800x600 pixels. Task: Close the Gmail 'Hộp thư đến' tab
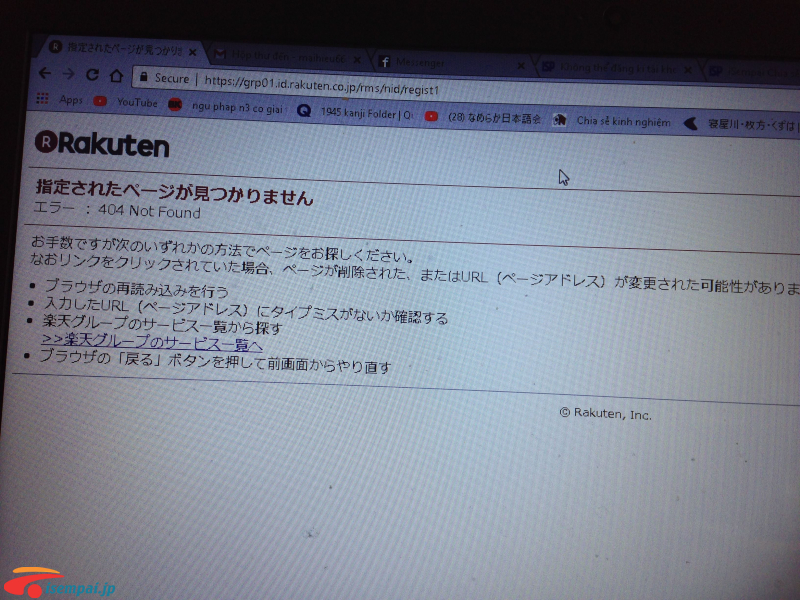(357, 60)
